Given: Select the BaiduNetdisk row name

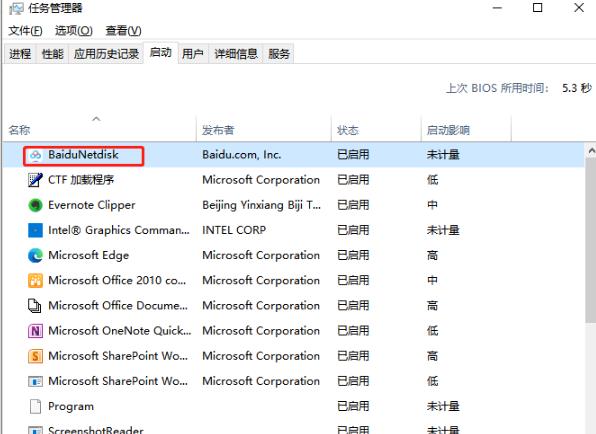Looking at the screenshot, I should click(83, 155).
